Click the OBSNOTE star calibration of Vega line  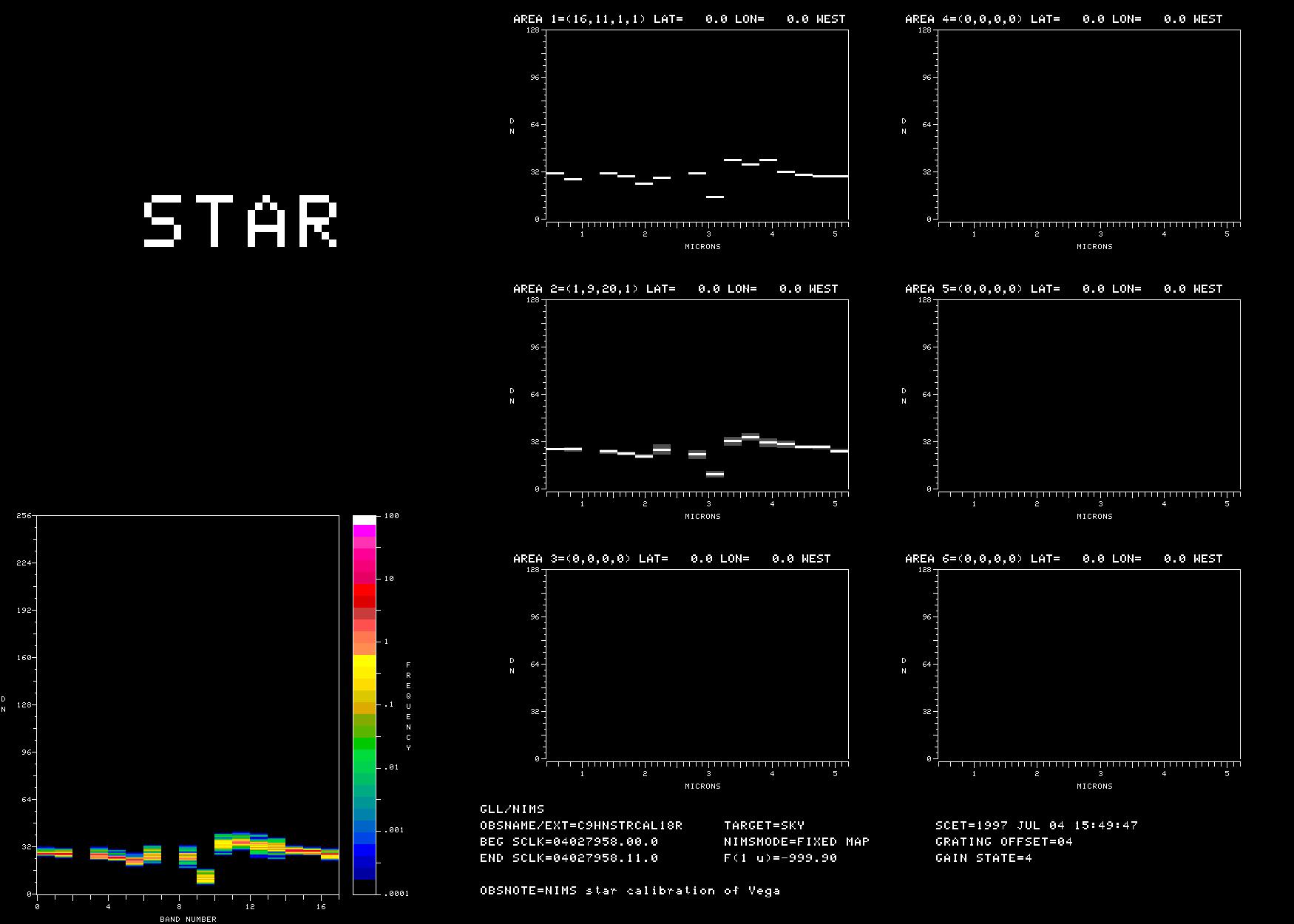[630, 891]
